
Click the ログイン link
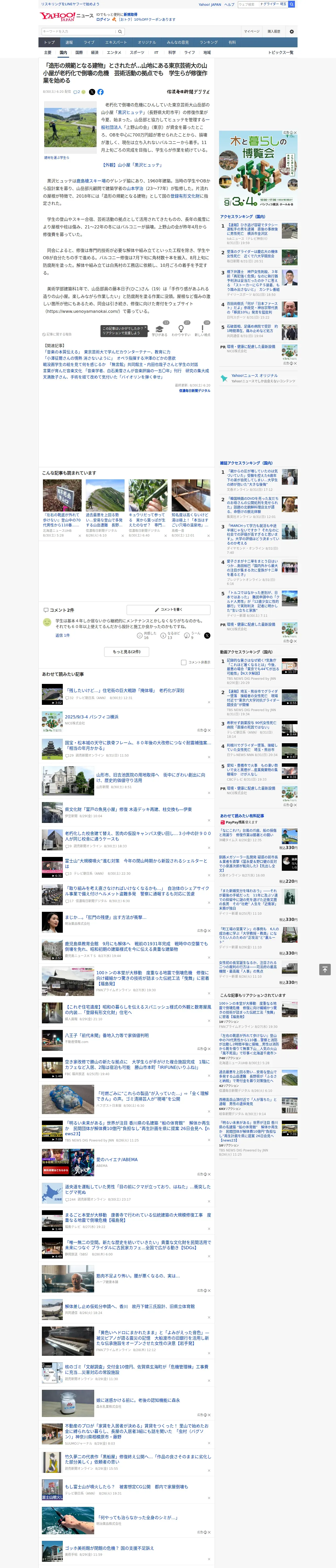tap(103, 20)
